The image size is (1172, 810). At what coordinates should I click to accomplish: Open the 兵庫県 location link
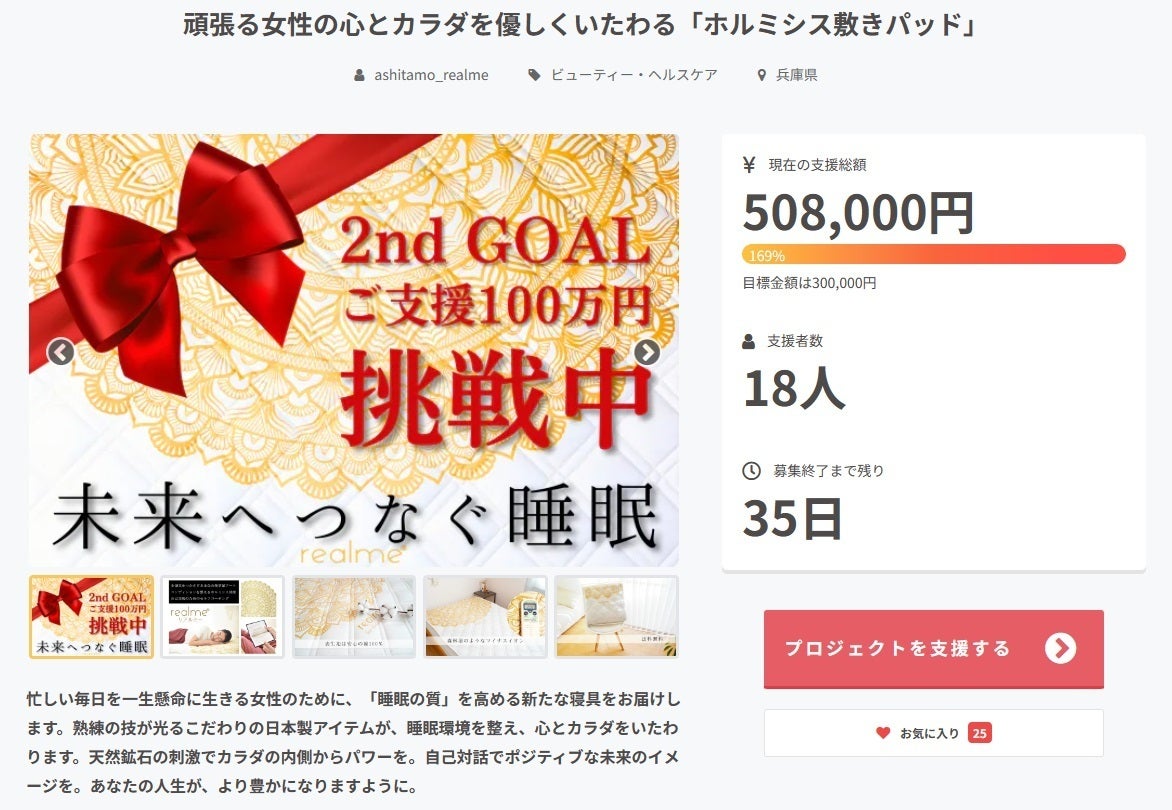(797, 75)
